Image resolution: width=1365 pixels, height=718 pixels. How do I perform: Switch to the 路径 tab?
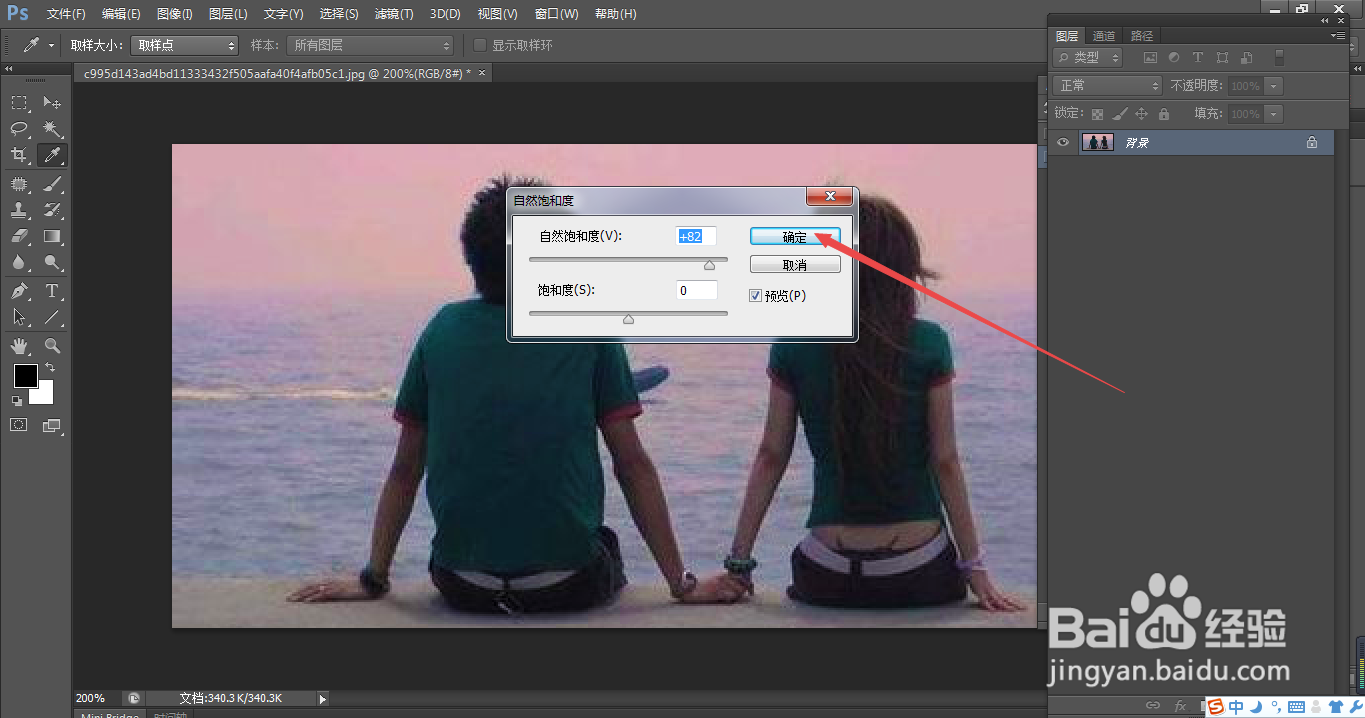(x=1141, y=35)
